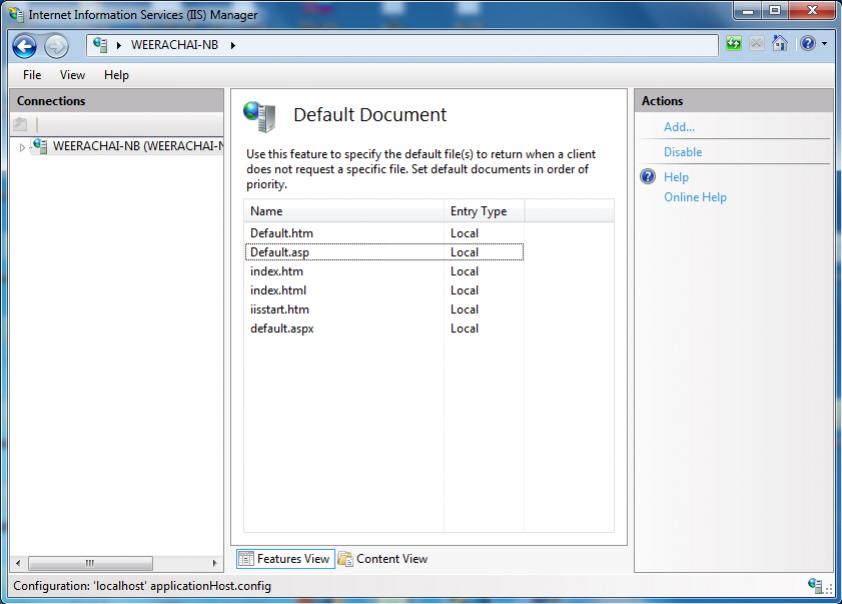Screen dimensions: 842x604
Task: Minimize the IIS Manager window
Action: tap(748, 10)
